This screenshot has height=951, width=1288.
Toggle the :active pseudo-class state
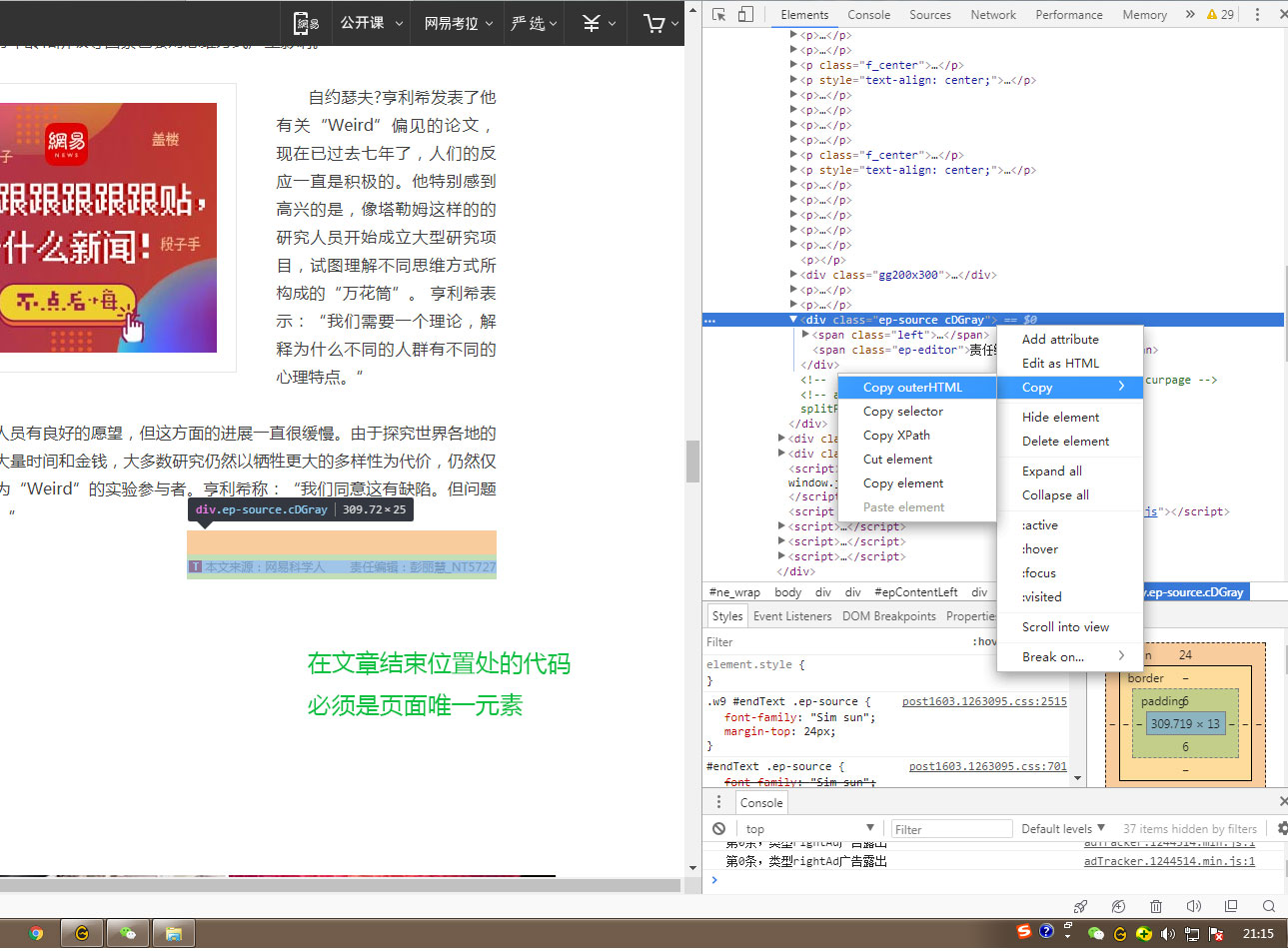click(1040, 524)
